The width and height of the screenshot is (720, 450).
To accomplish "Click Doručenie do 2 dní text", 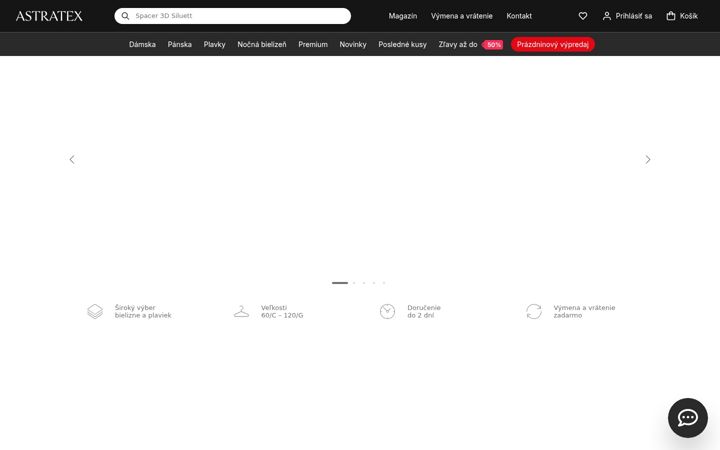I will tap(424, 311).
